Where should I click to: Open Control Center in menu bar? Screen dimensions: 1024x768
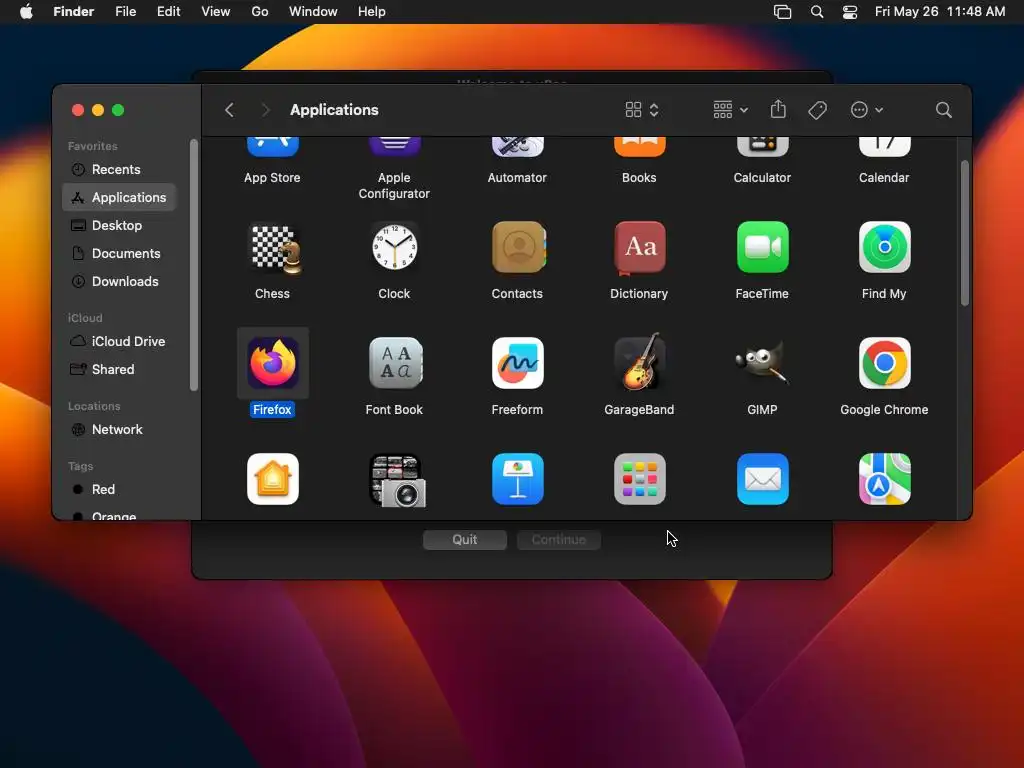[850, 12]
